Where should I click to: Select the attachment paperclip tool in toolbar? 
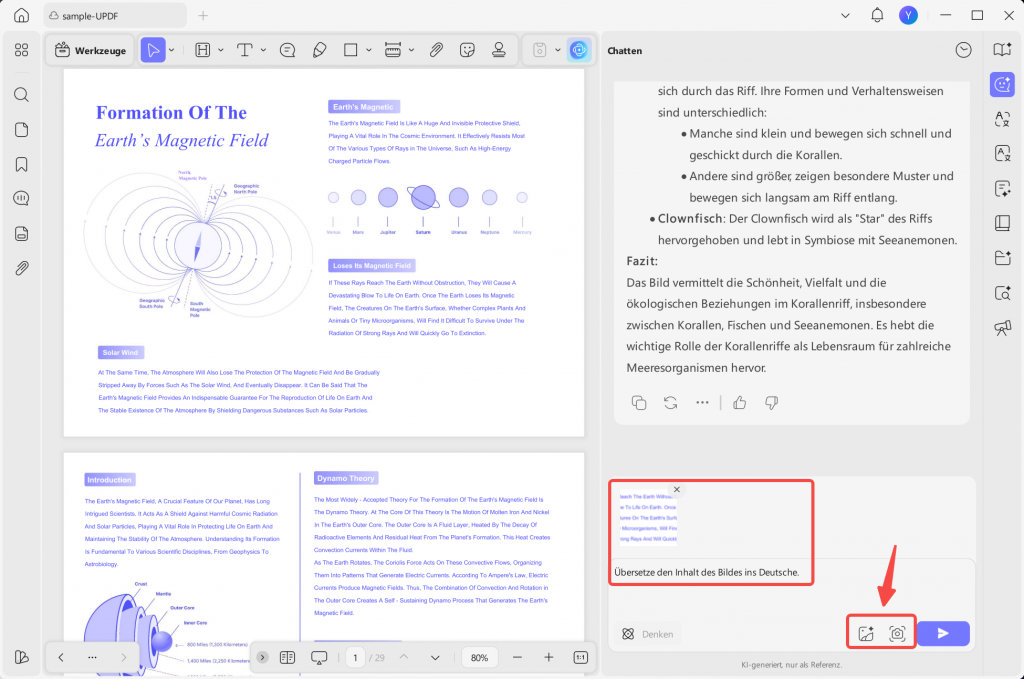tap(436, 50)
